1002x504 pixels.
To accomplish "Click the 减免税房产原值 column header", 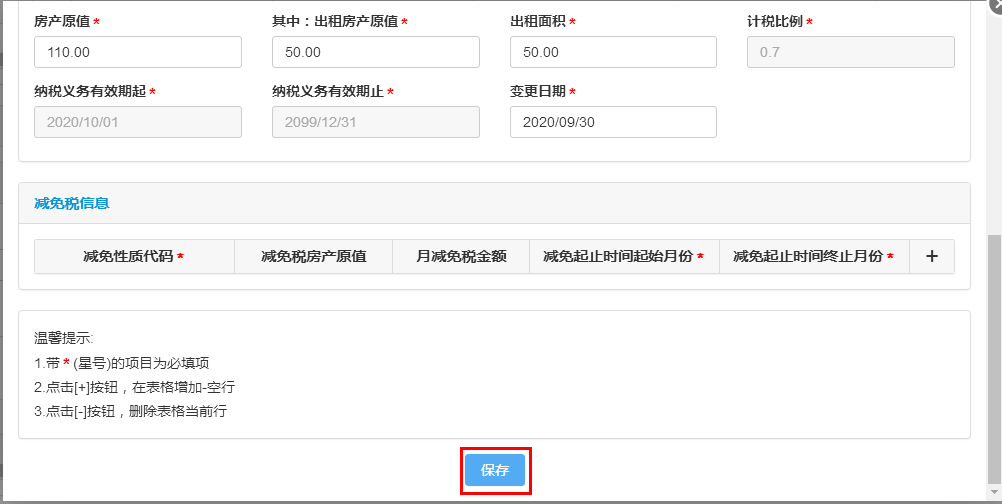I will [x=314, y=257].
